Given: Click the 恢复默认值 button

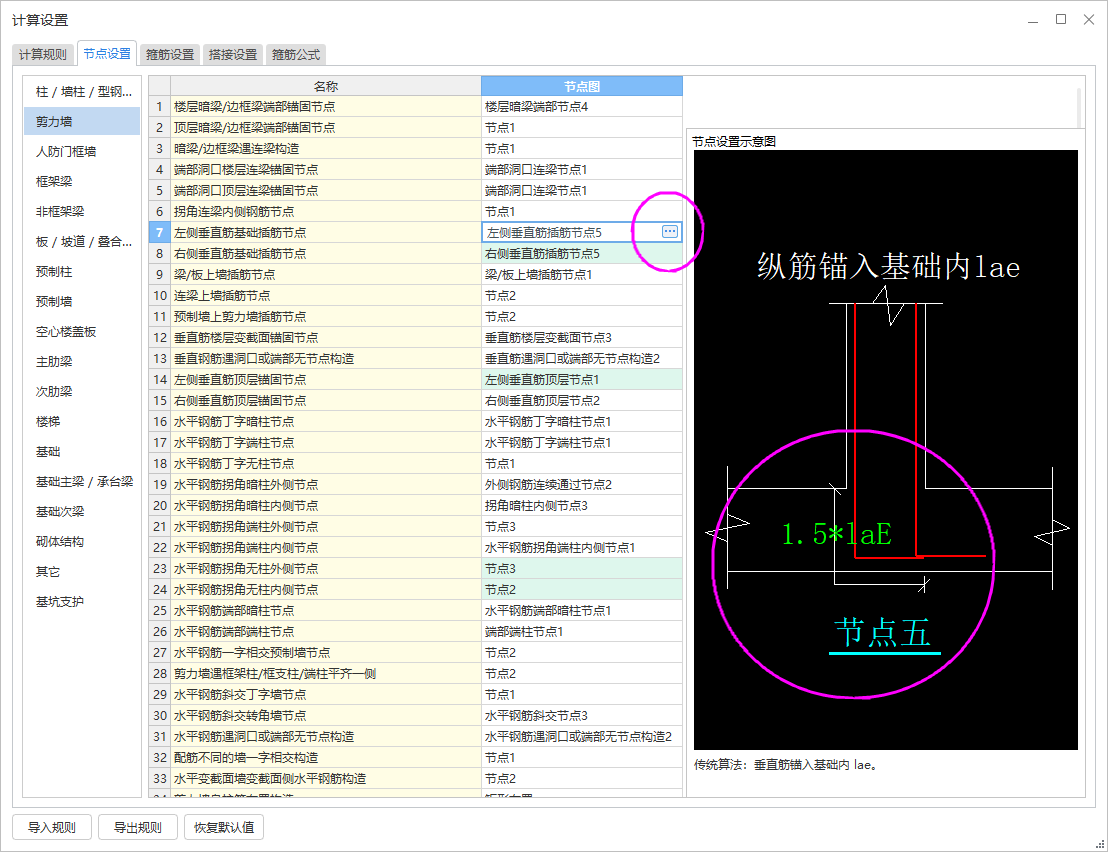Looking at the screenshot, I should (x=224, y=827).
